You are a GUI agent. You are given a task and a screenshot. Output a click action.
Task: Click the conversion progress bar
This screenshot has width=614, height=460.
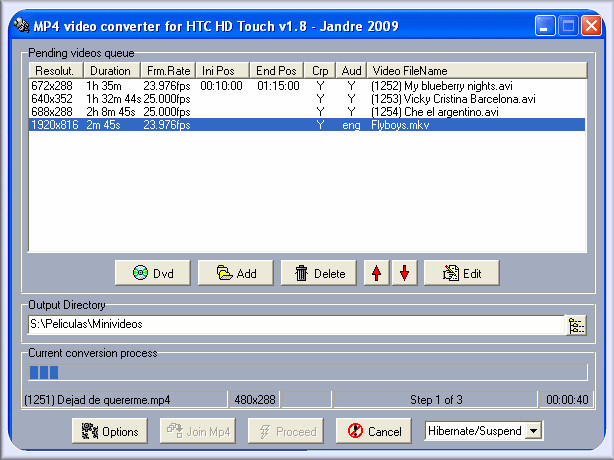308,372
